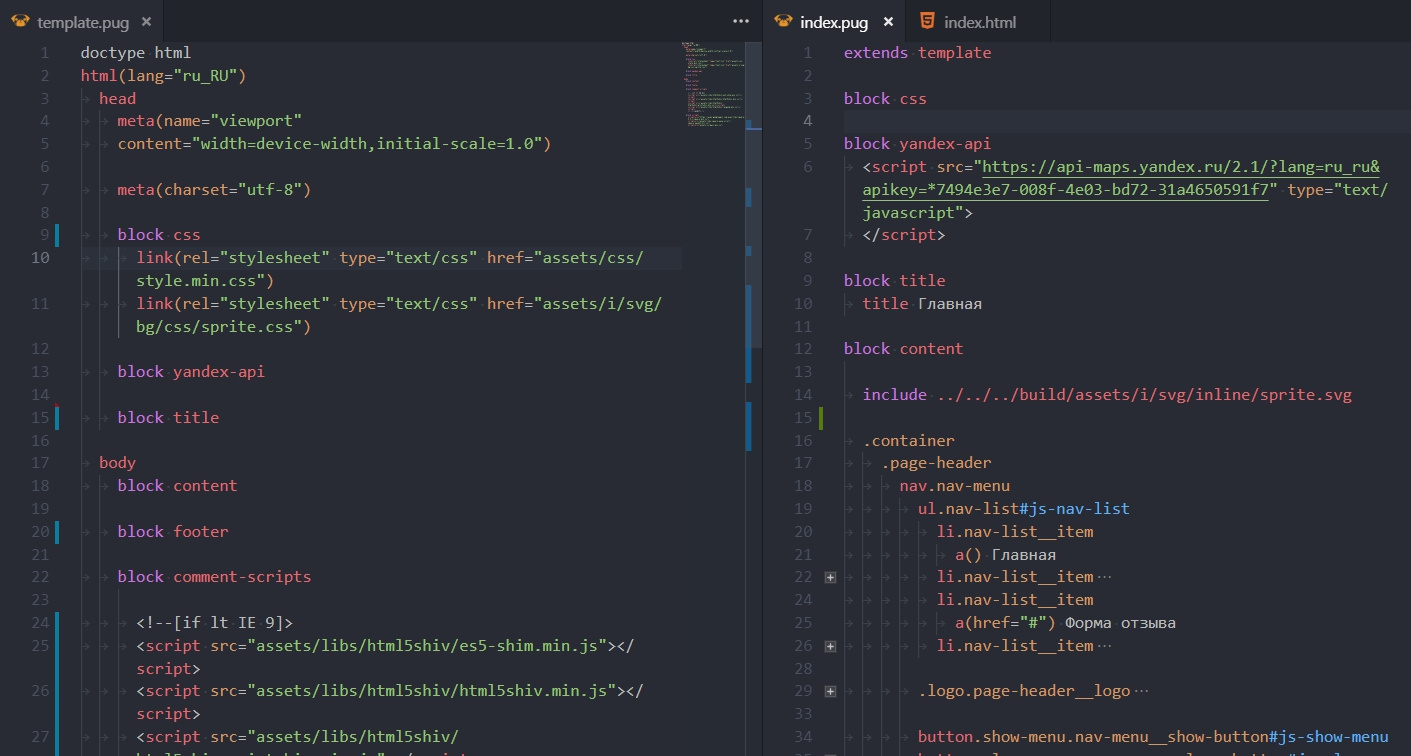1411x756 pixels.
Task: Click the api-maps.yandex.ru script URL
Action: pyautogui.click(x=1122, y=178)
